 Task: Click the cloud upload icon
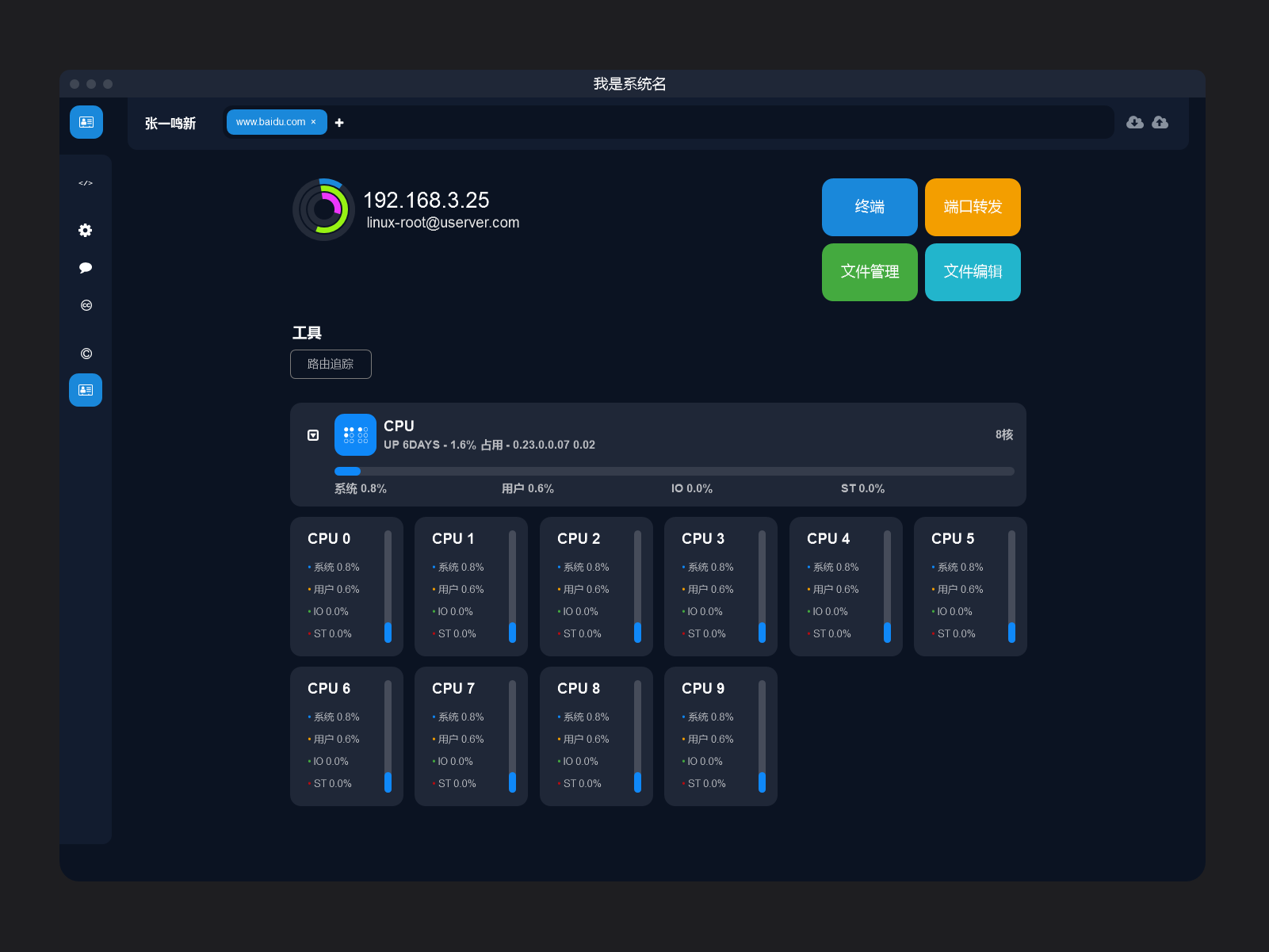[x=1160, y=122]
